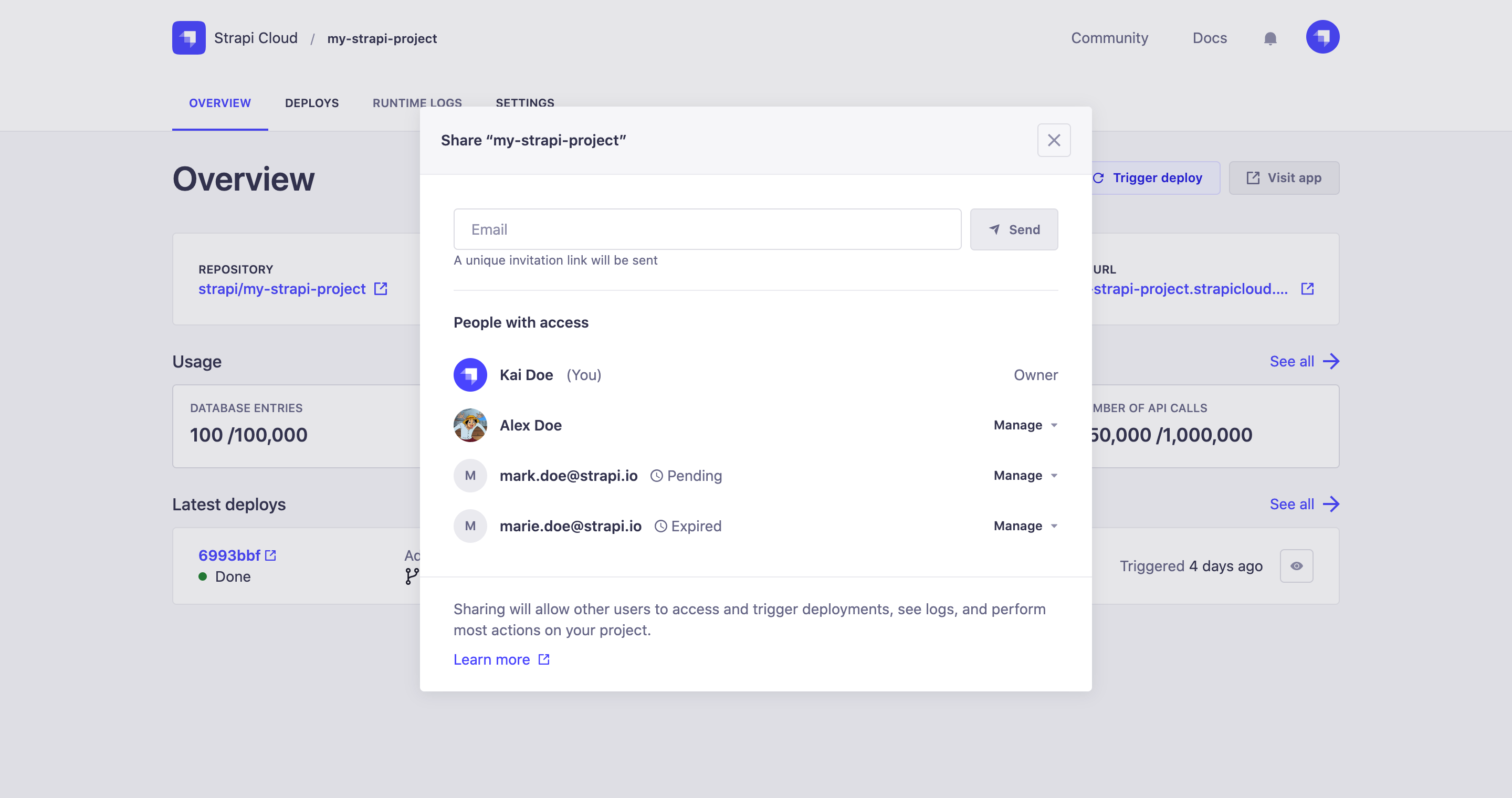This screenshot has width=1512, height=798.
Task: Click the pending status clock icon for mark.doe
Action: pyautogui.click(x=655, y=475)
